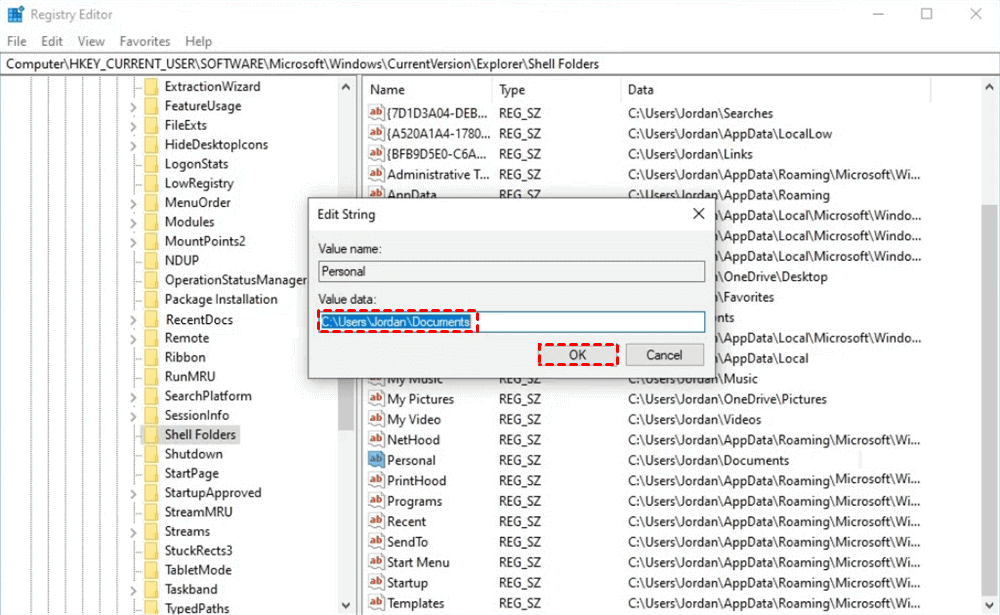1000x615 pixels.
Task: Click the values pane scroll down arrow
Action: pyautogui.click(x=989, y=605)
